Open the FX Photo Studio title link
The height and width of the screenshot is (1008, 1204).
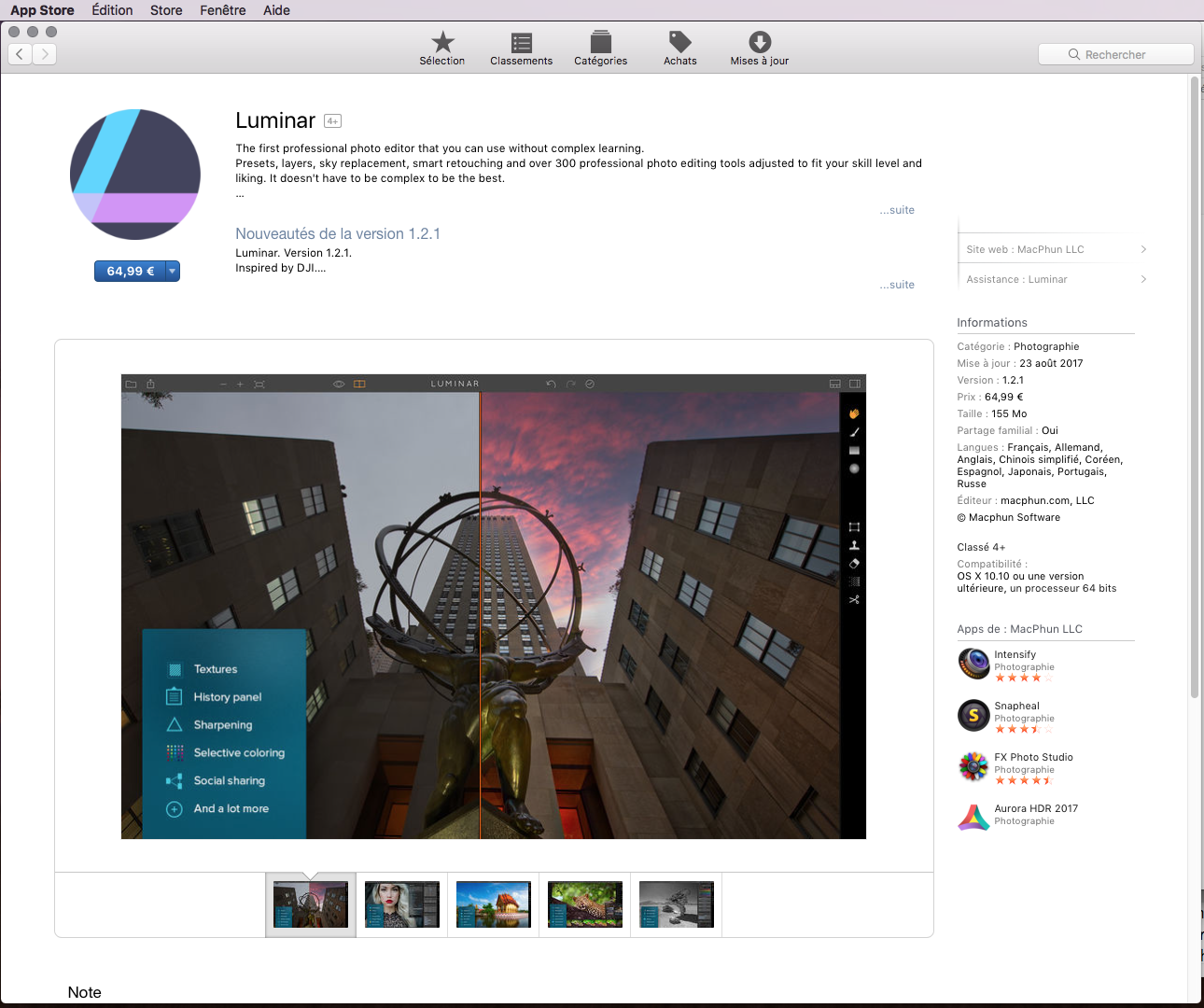[x=1033, y=757]
